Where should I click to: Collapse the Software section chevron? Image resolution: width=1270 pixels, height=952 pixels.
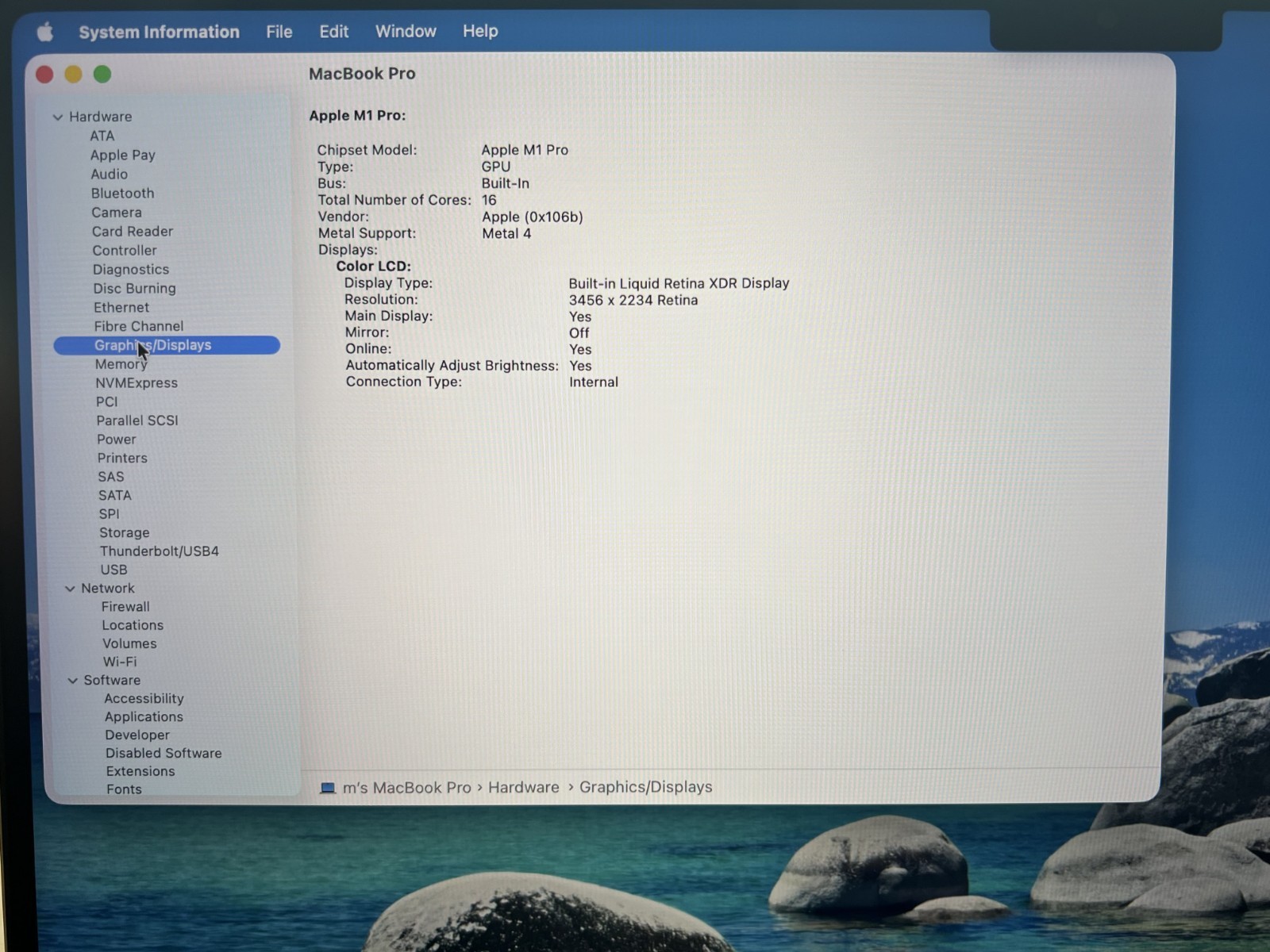(72, 681)
